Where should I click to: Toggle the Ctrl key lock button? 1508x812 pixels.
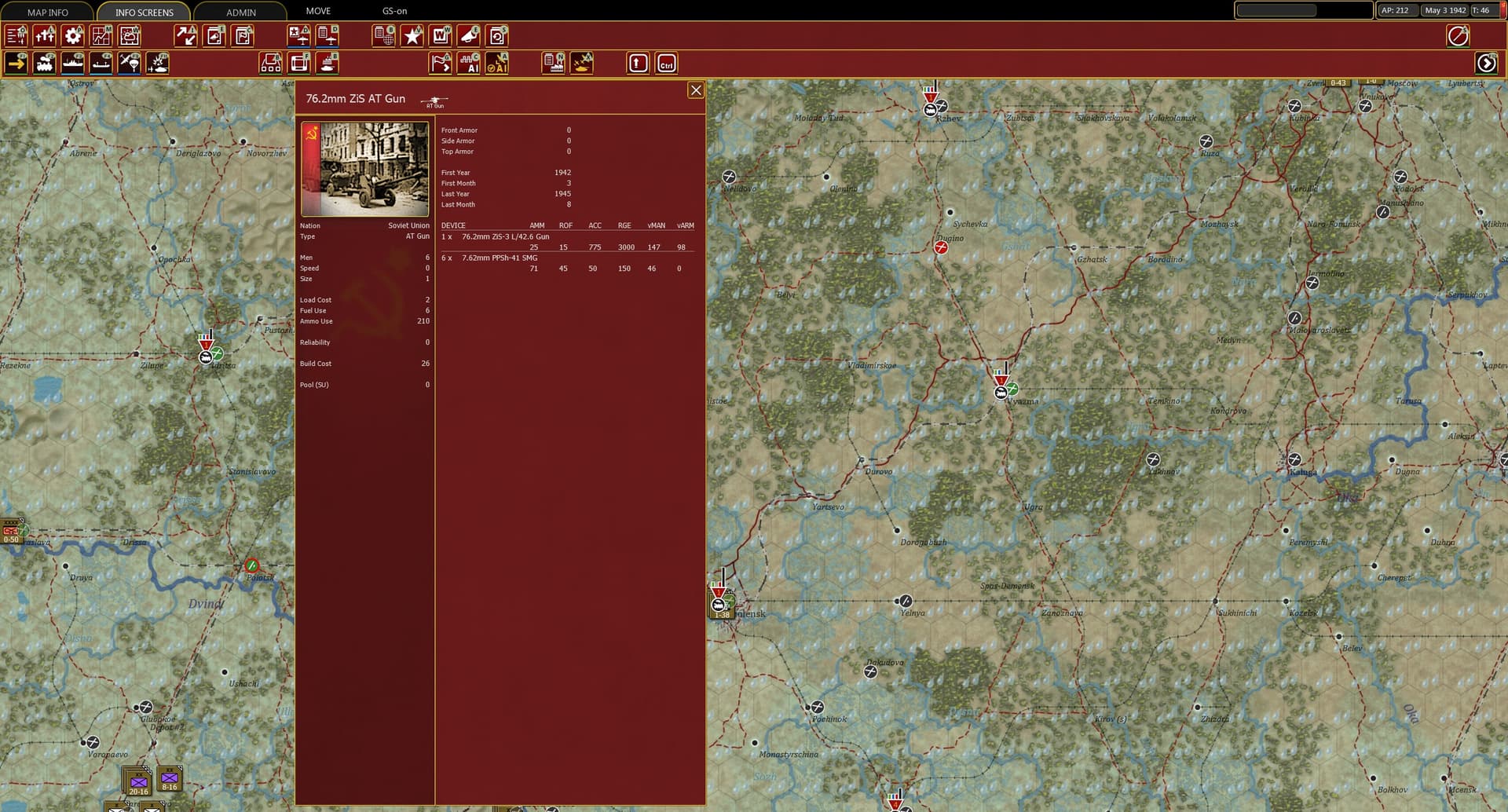(x=666, y=64)
